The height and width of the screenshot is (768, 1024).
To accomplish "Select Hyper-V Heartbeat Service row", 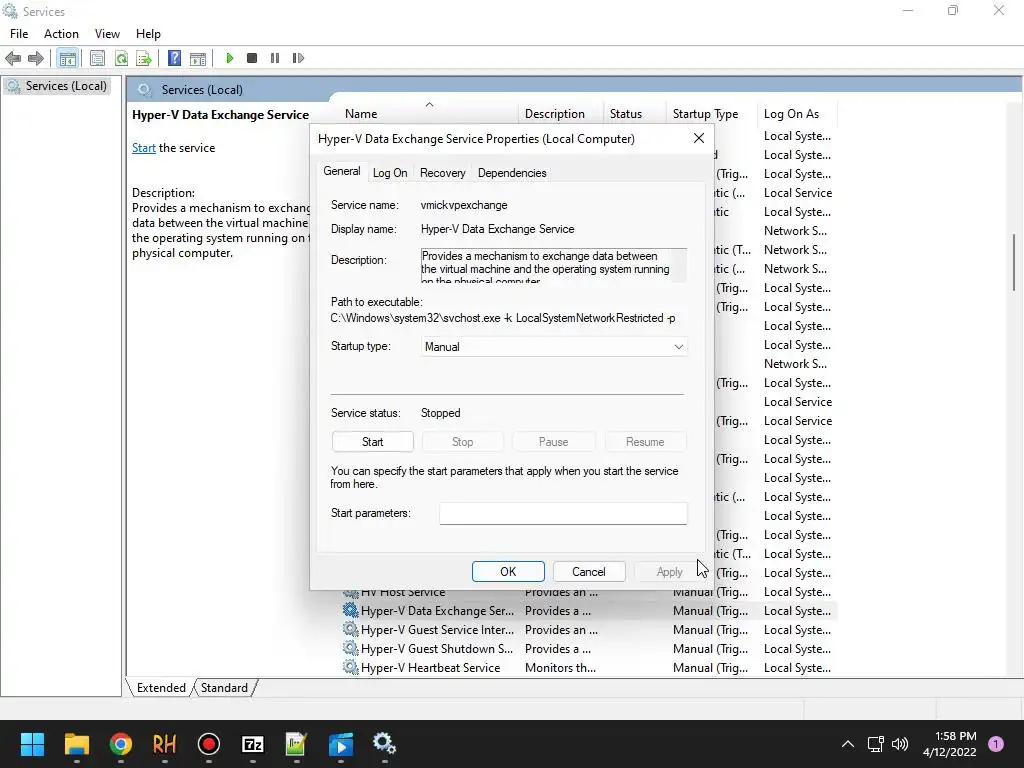I will click(x=588, y=668).
